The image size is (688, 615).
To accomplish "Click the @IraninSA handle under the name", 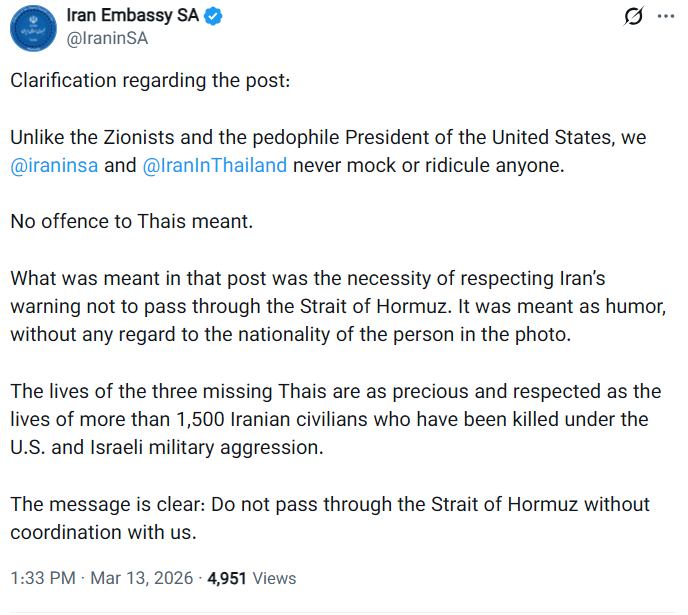I will [x=106, y=39].
